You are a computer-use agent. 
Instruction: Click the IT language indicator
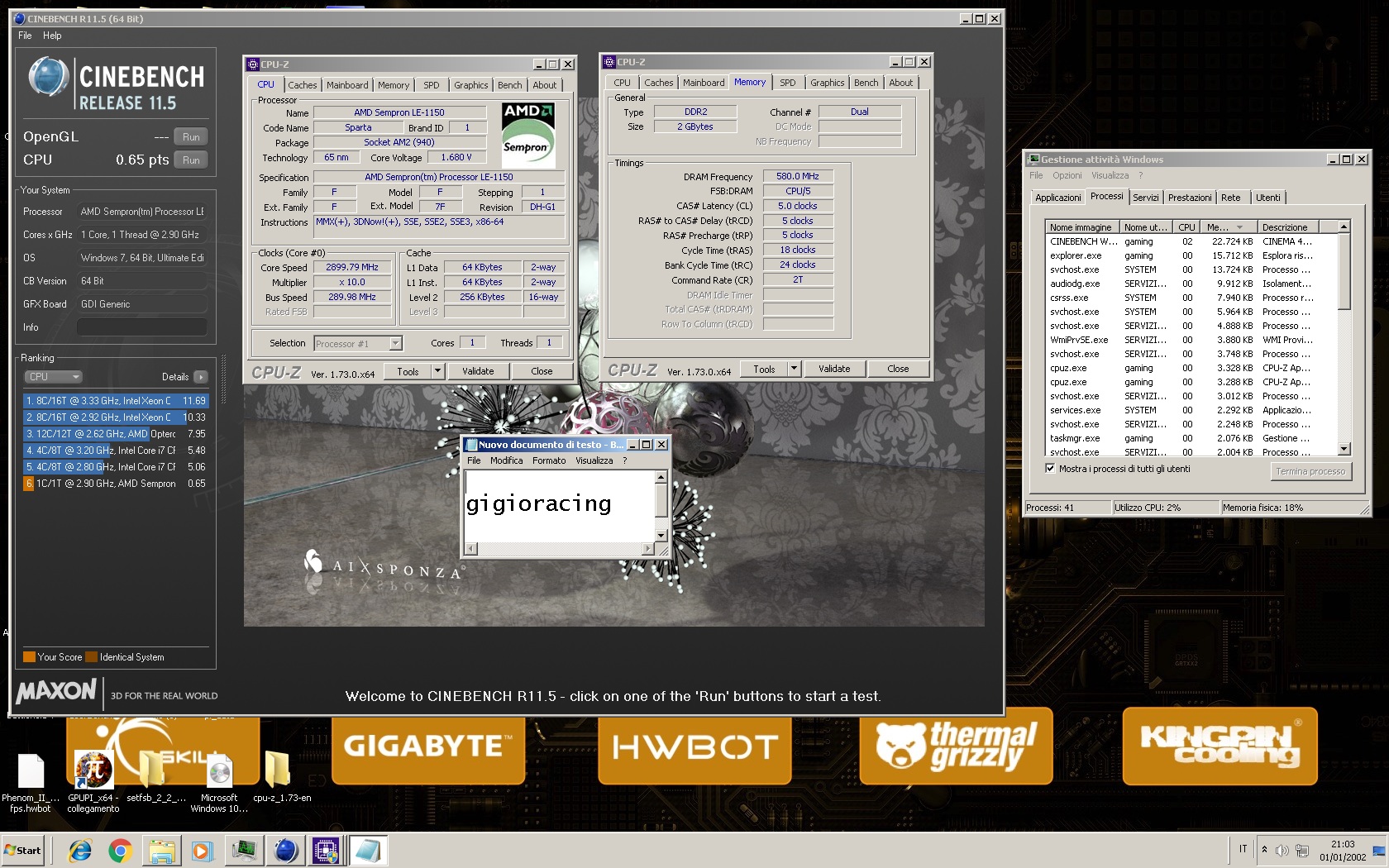pos(1243,849)
